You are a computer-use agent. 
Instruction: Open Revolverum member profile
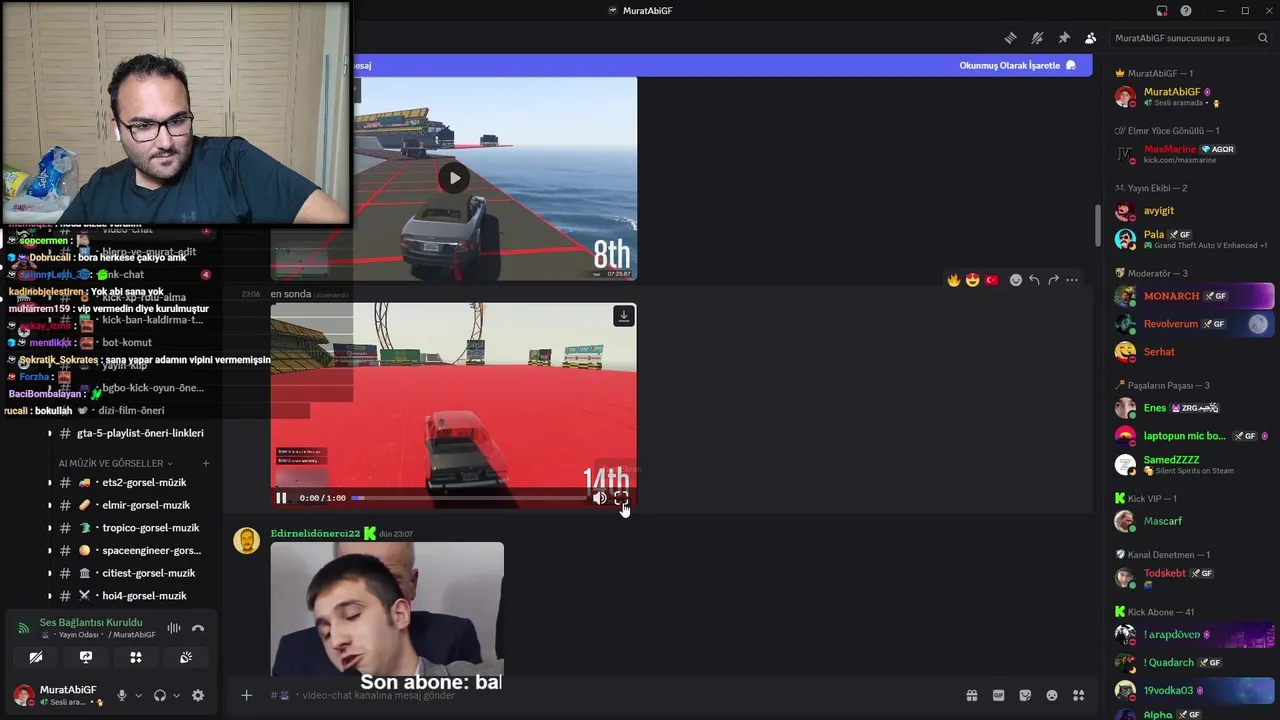(1193, 324)
